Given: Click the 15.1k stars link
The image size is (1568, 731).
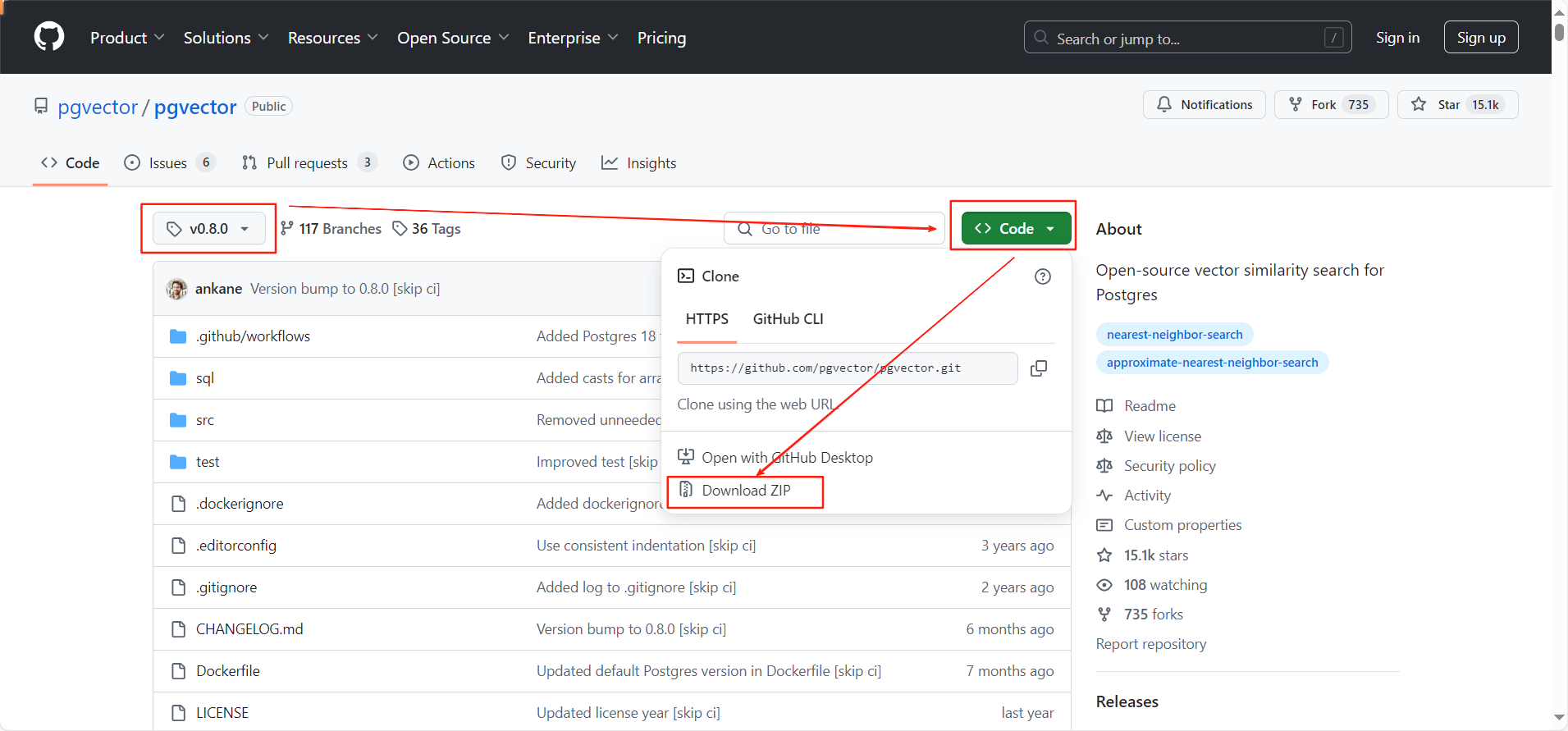Looking at the screenshot, I should 1155,555.
